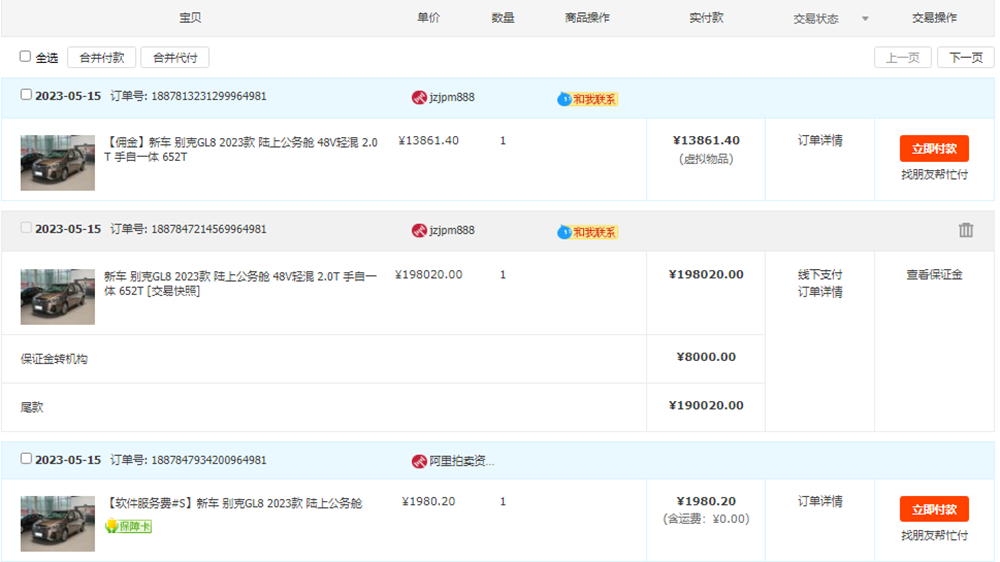Open the 和我联系 chat in second order
Screen dimensions: 1000x562
pyautogui.click(x=588, y=232)
